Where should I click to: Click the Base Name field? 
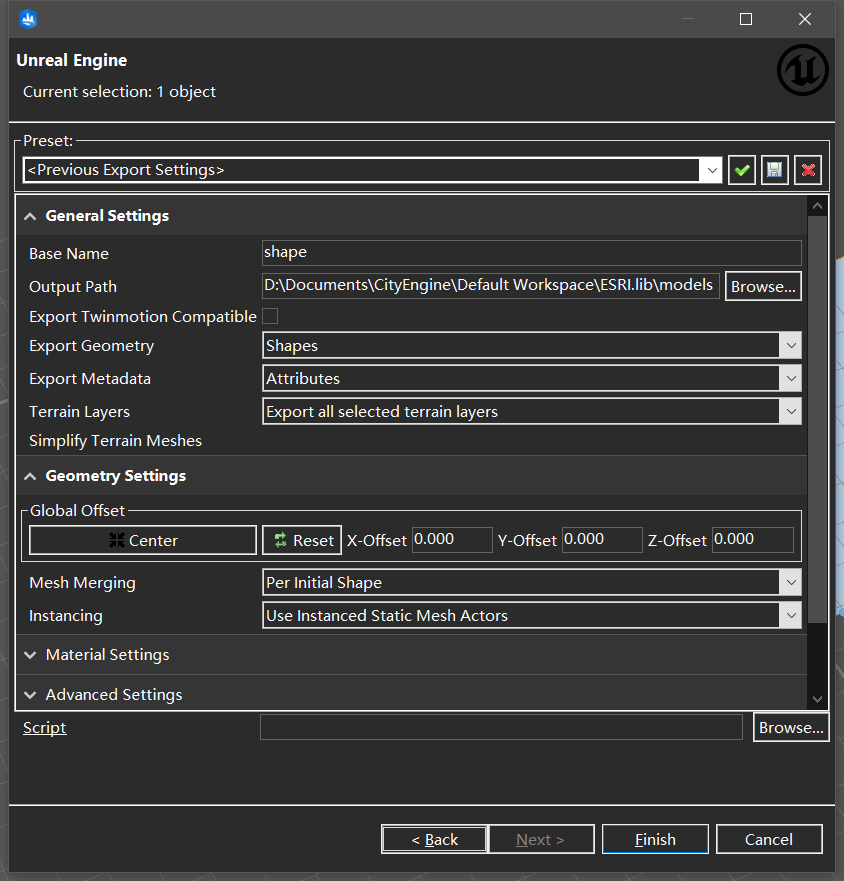532,252
